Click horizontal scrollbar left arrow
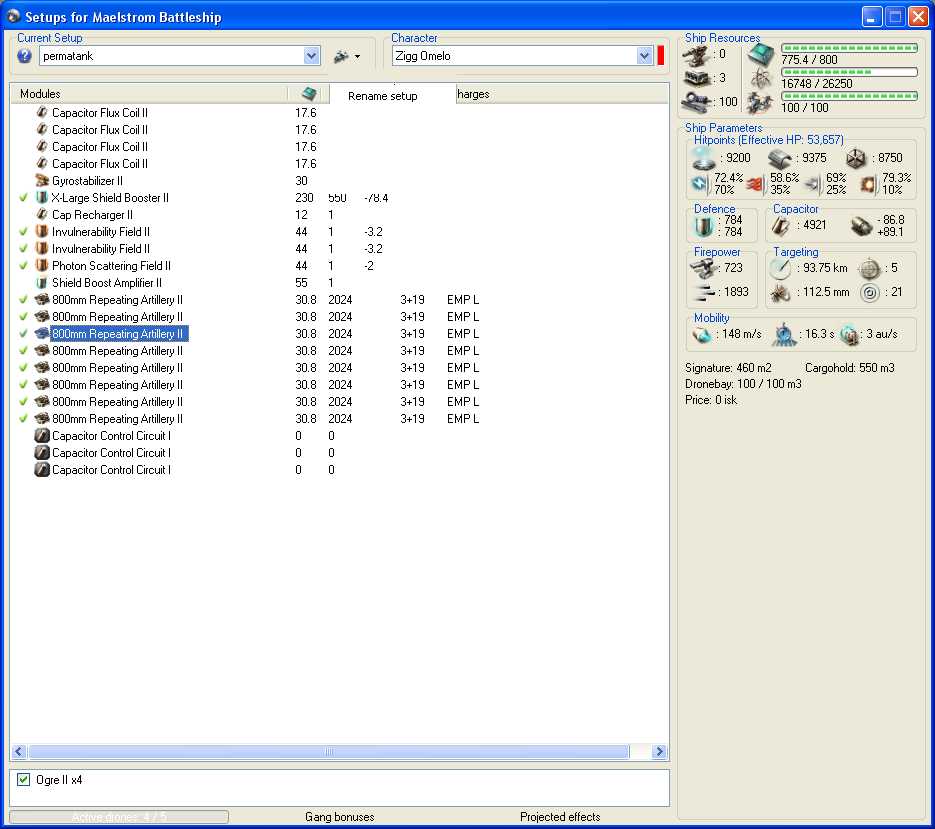Viewport: 935px width, 829px height. [18, 751]
